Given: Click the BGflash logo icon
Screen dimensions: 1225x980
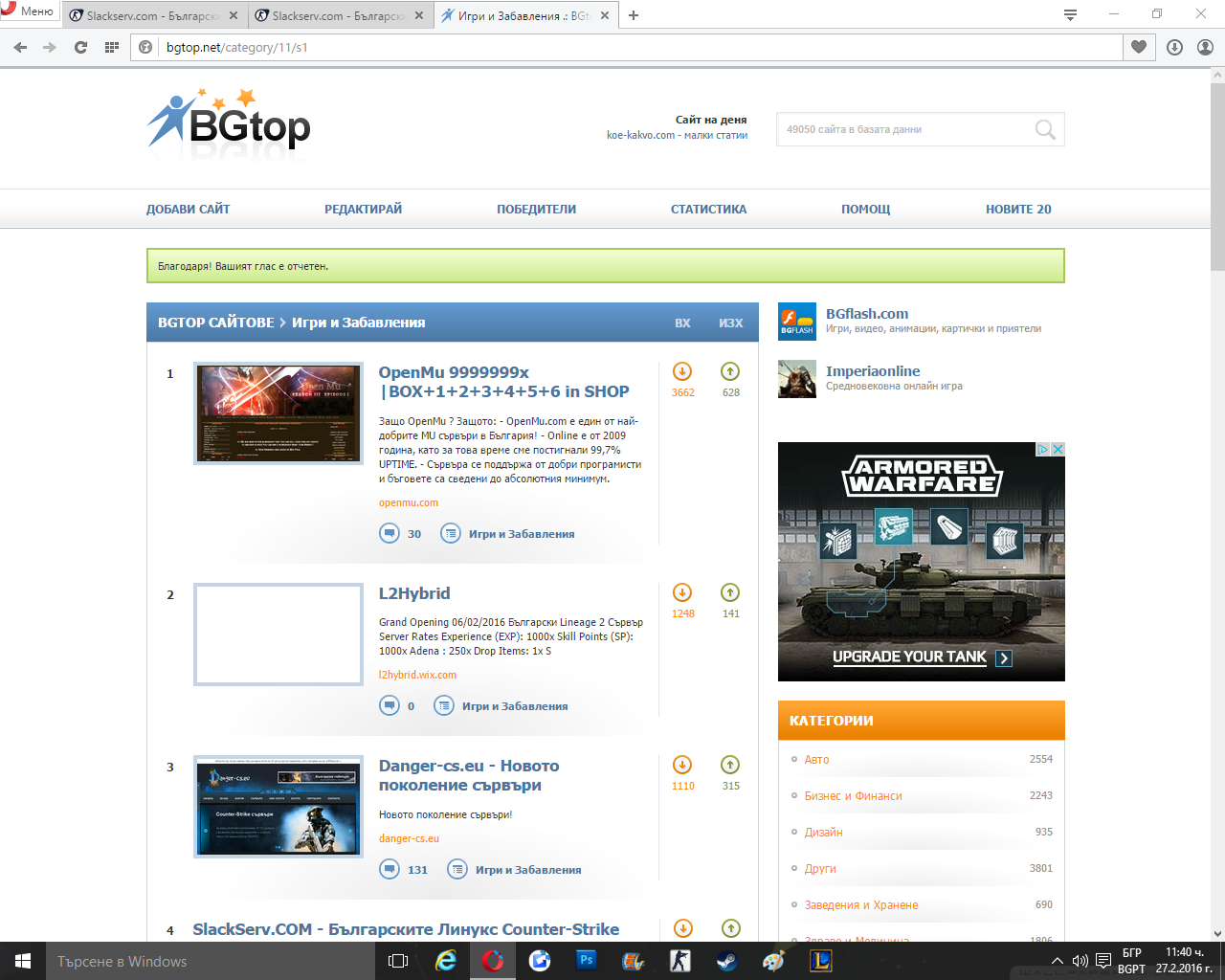Looking at the screenshot, I should click(x=796, y=322).
